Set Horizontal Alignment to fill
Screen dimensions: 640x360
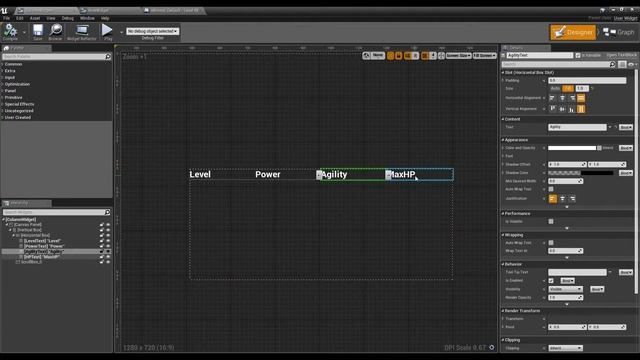coord(581,98)
